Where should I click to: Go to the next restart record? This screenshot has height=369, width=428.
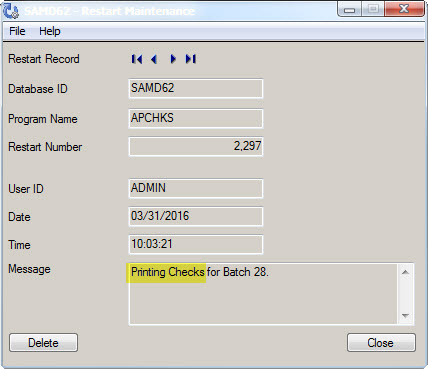coord(173,59)
